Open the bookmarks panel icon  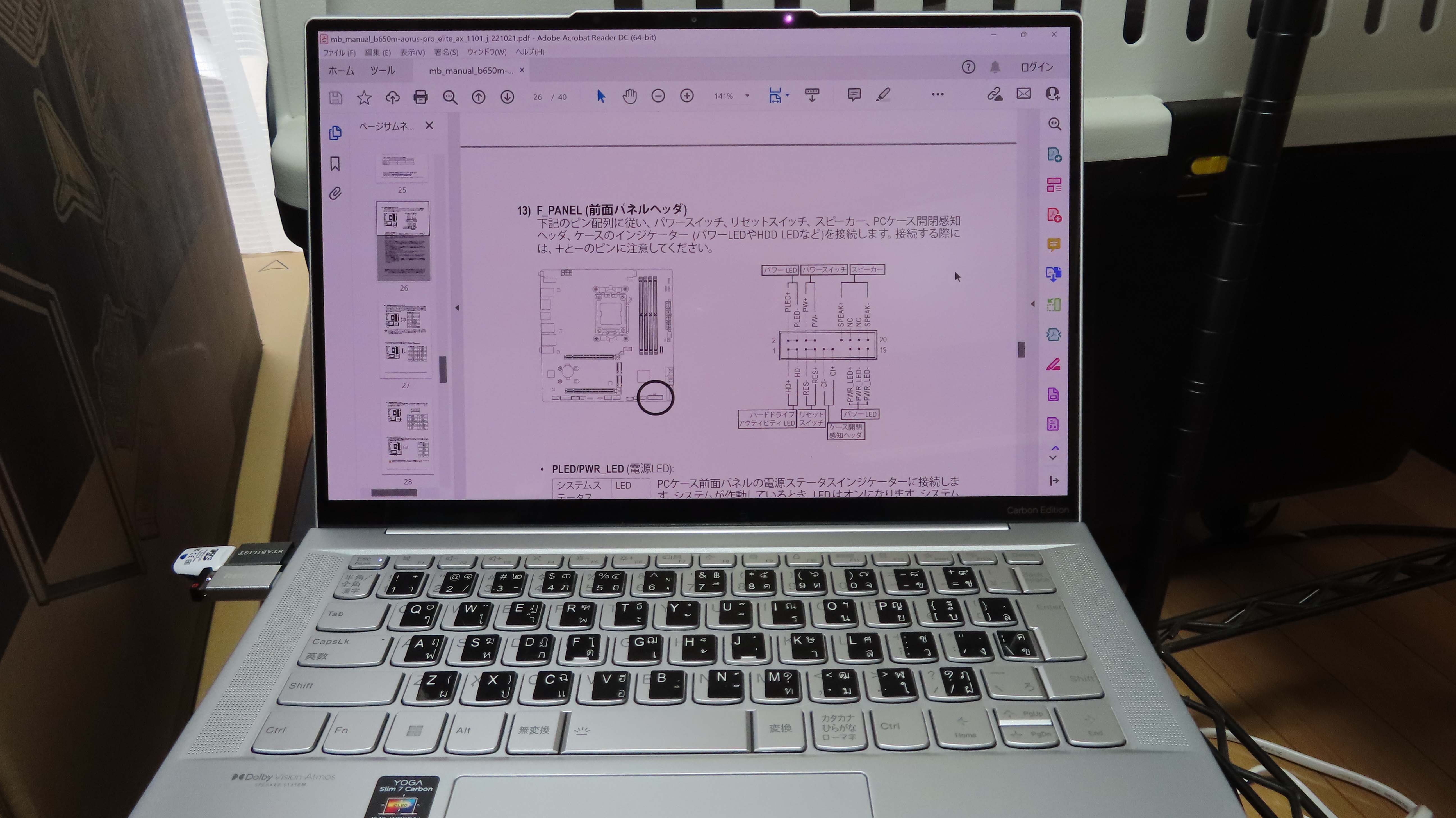point(335,164)
